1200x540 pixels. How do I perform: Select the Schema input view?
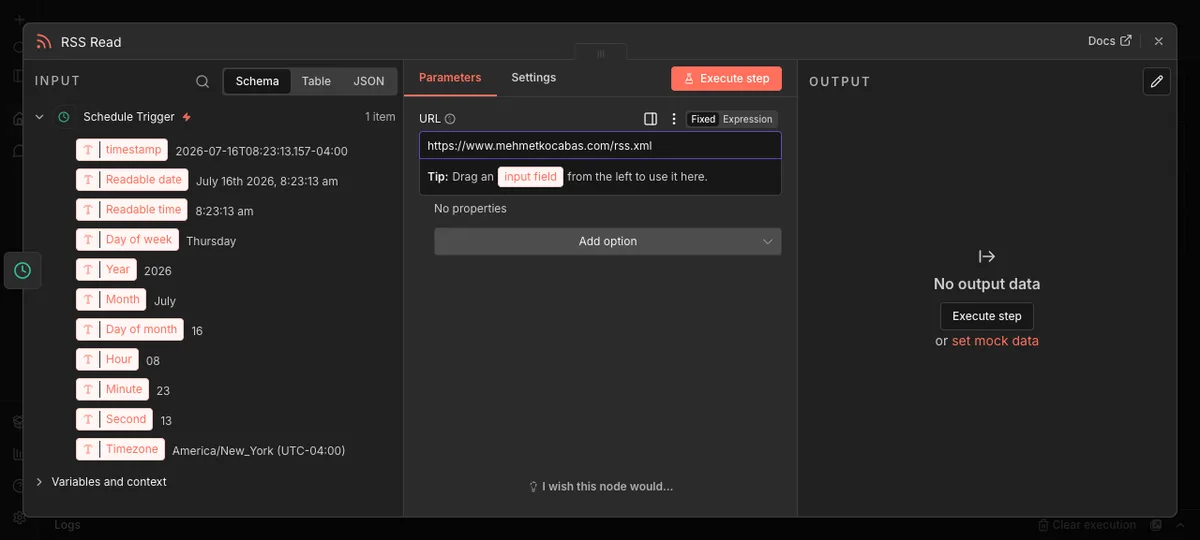[x=257, y=81]
